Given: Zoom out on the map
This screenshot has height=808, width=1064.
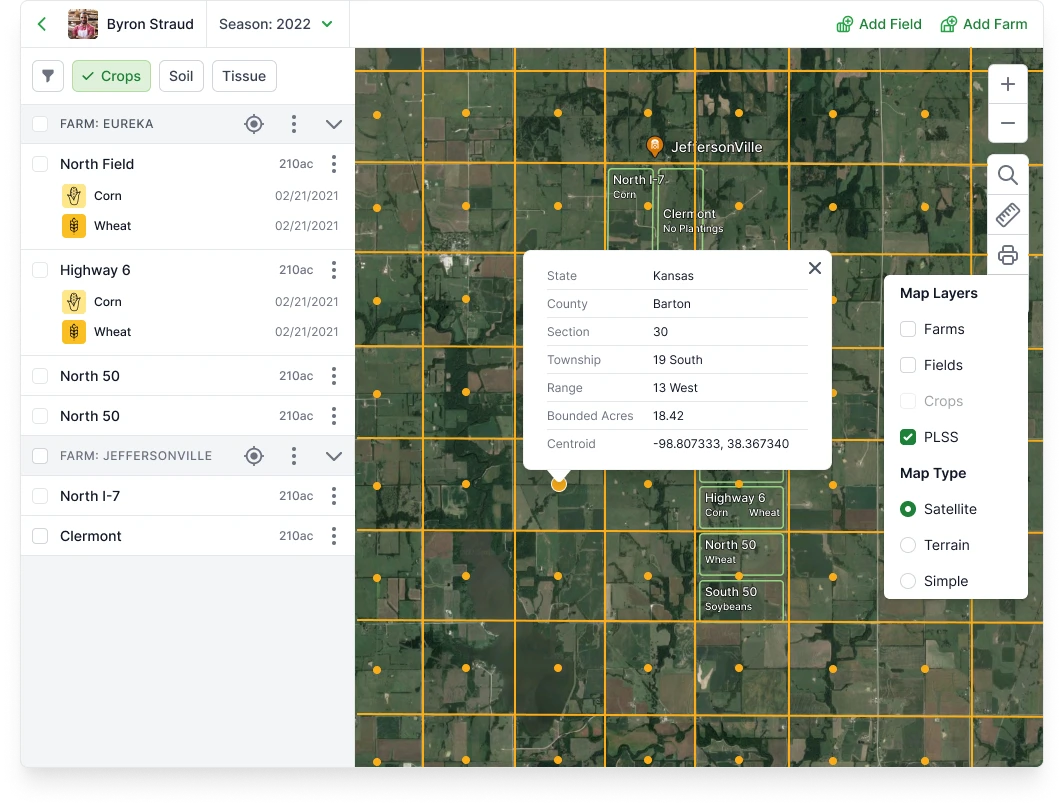Looking at the screenshot, I should (1007, 123).
